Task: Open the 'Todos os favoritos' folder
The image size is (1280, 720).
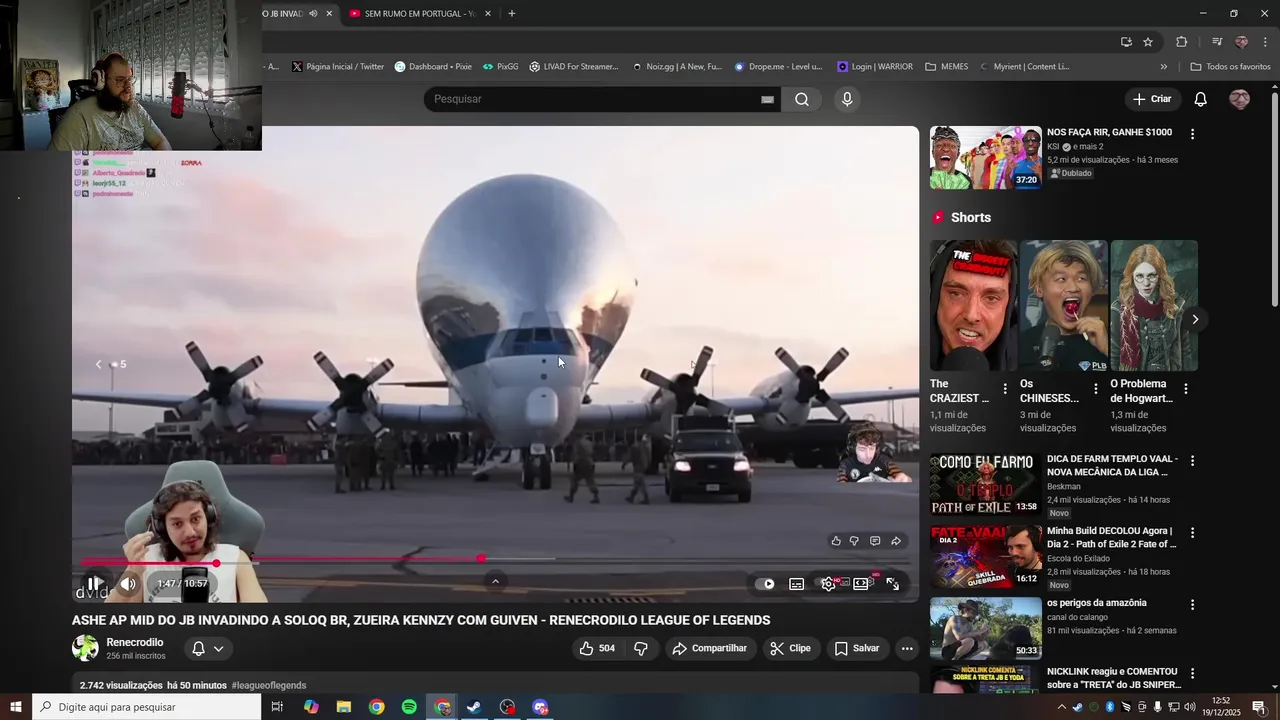Action: coord(1230,67)
